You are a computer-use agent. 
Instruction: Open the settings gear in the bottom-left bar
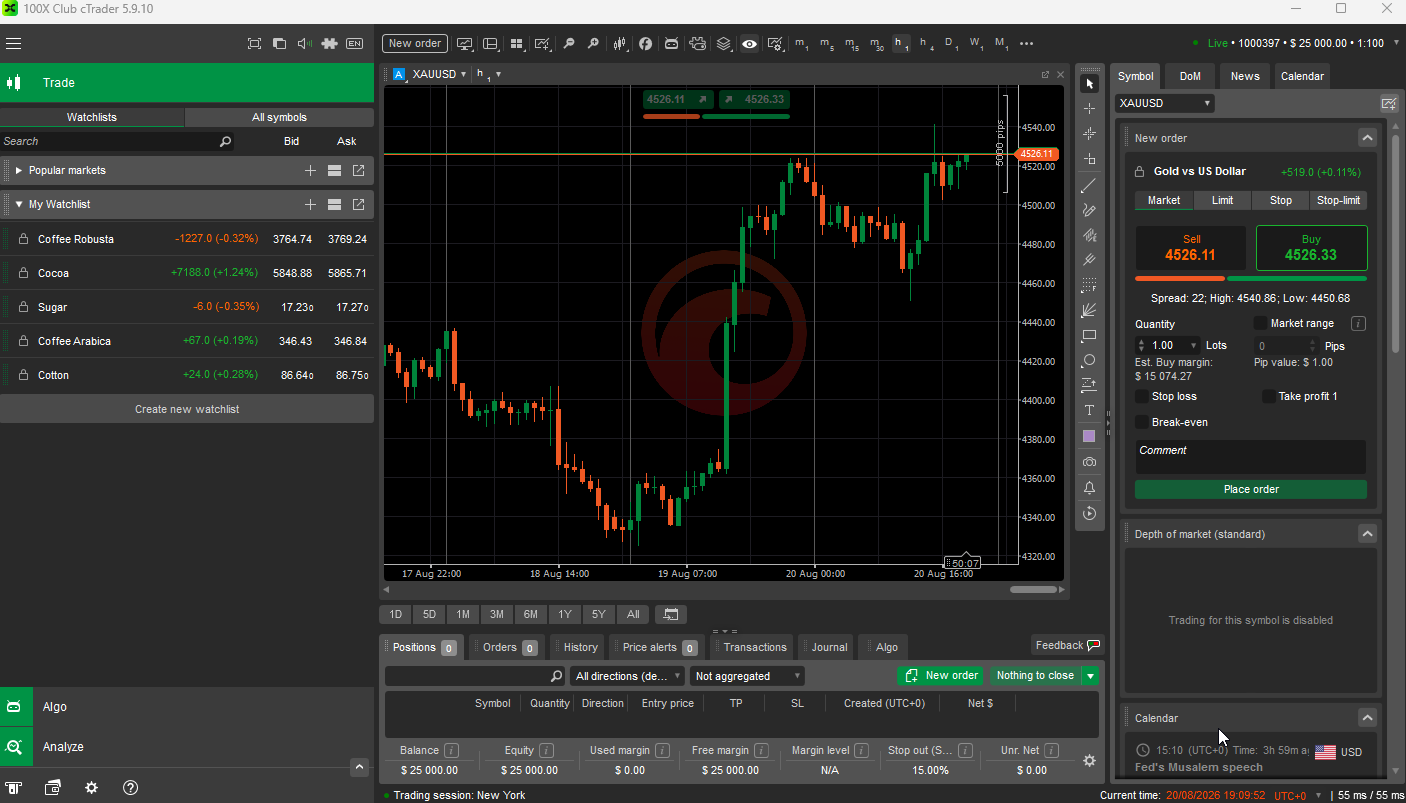point(91,788)
